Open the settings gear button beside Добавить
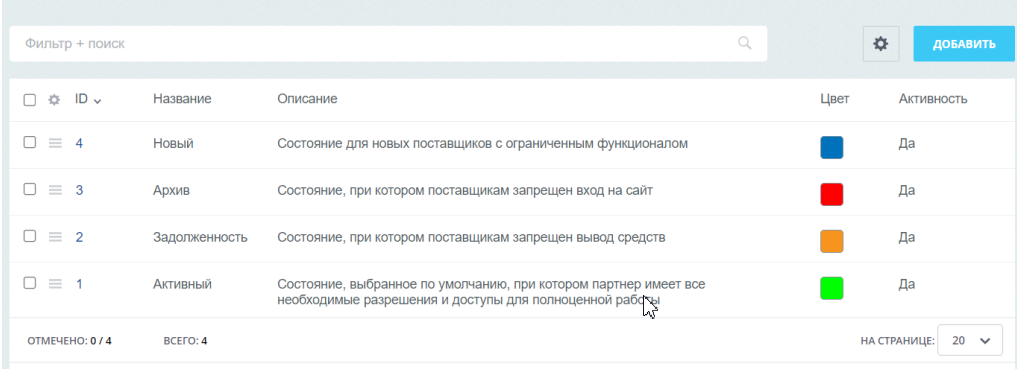The height and width of the screenshot is (369, 1017). 880,44
